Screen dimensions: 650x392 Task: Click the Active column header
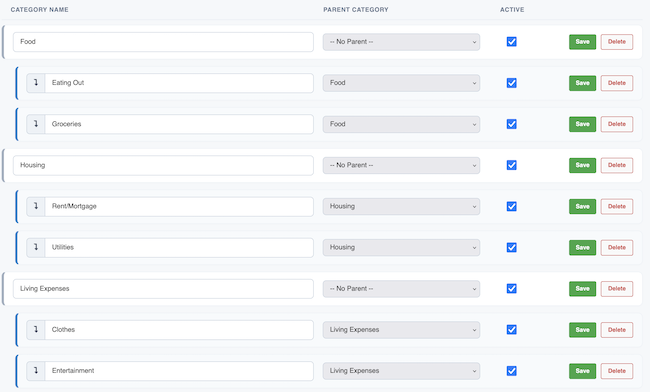pos(512,10)
